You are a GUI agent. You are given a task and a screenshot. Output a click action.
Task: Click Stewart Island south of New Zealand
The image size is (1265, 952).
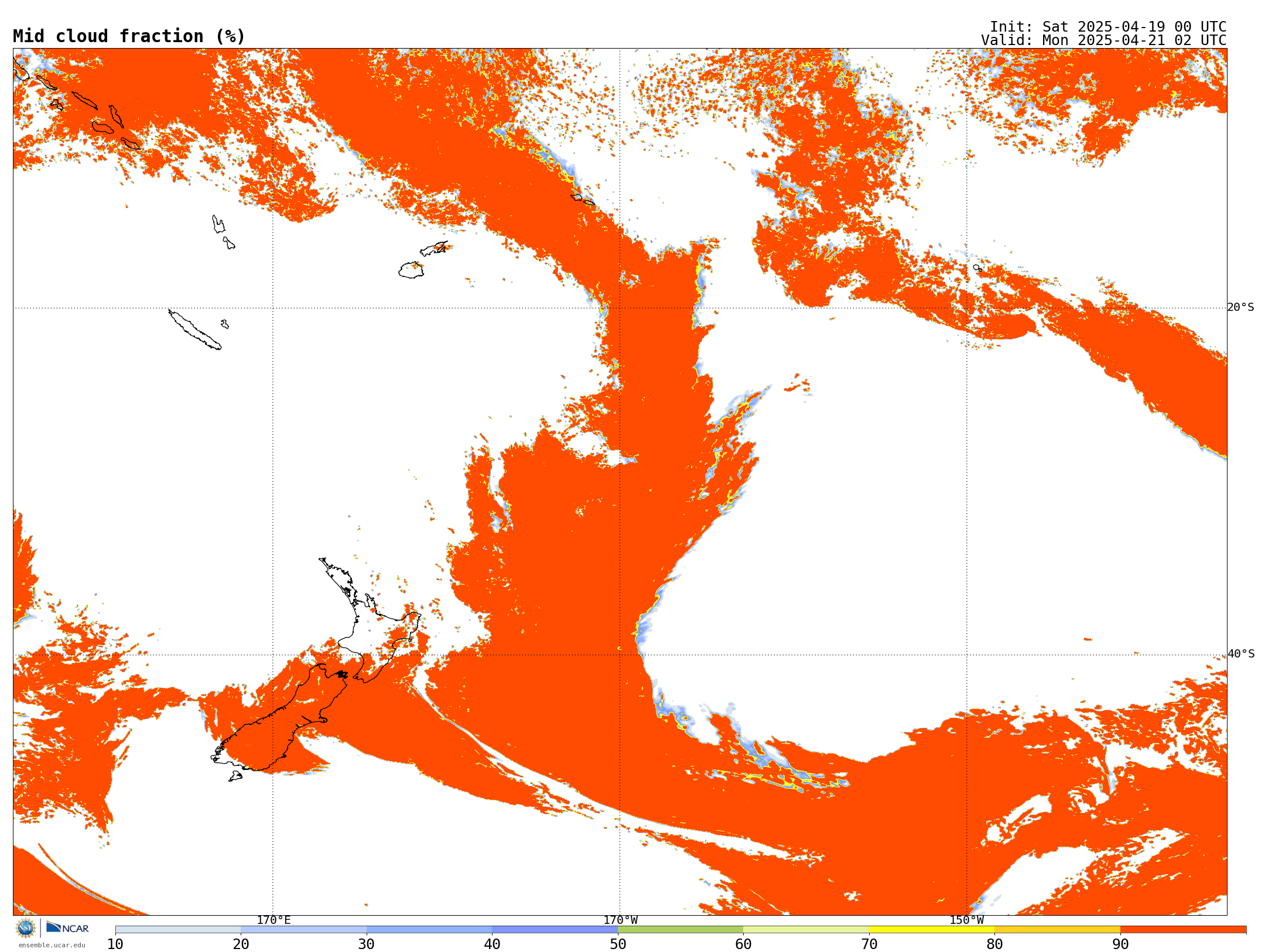click(235, 776)
